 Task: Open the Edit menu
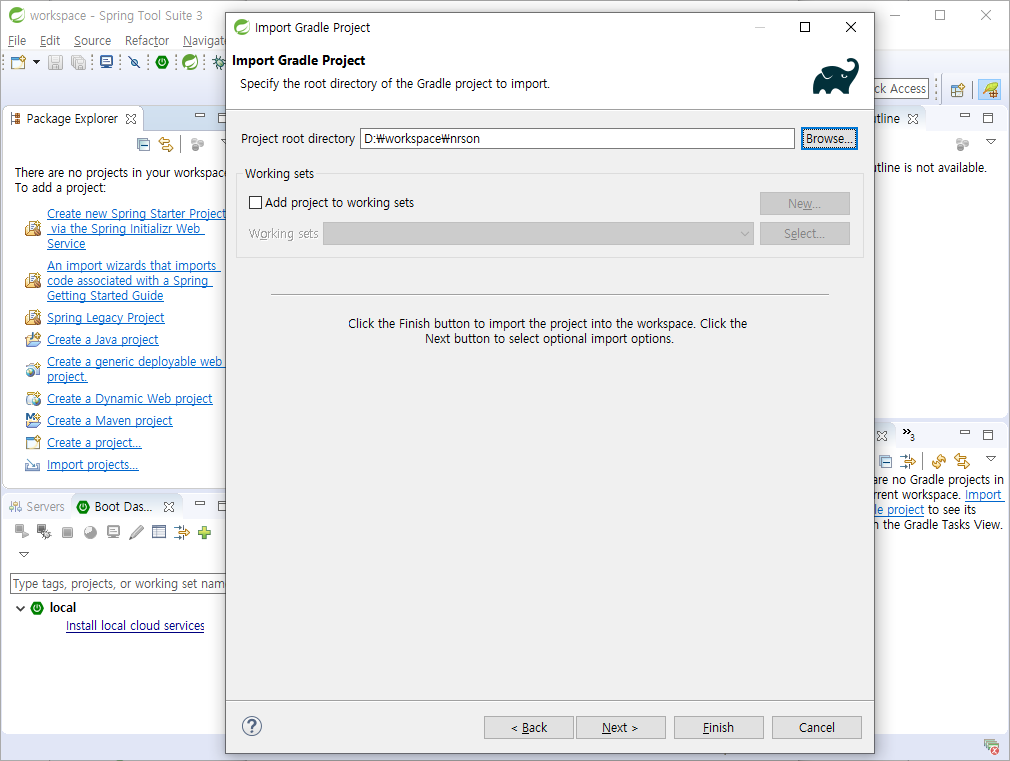click(50, 41)
